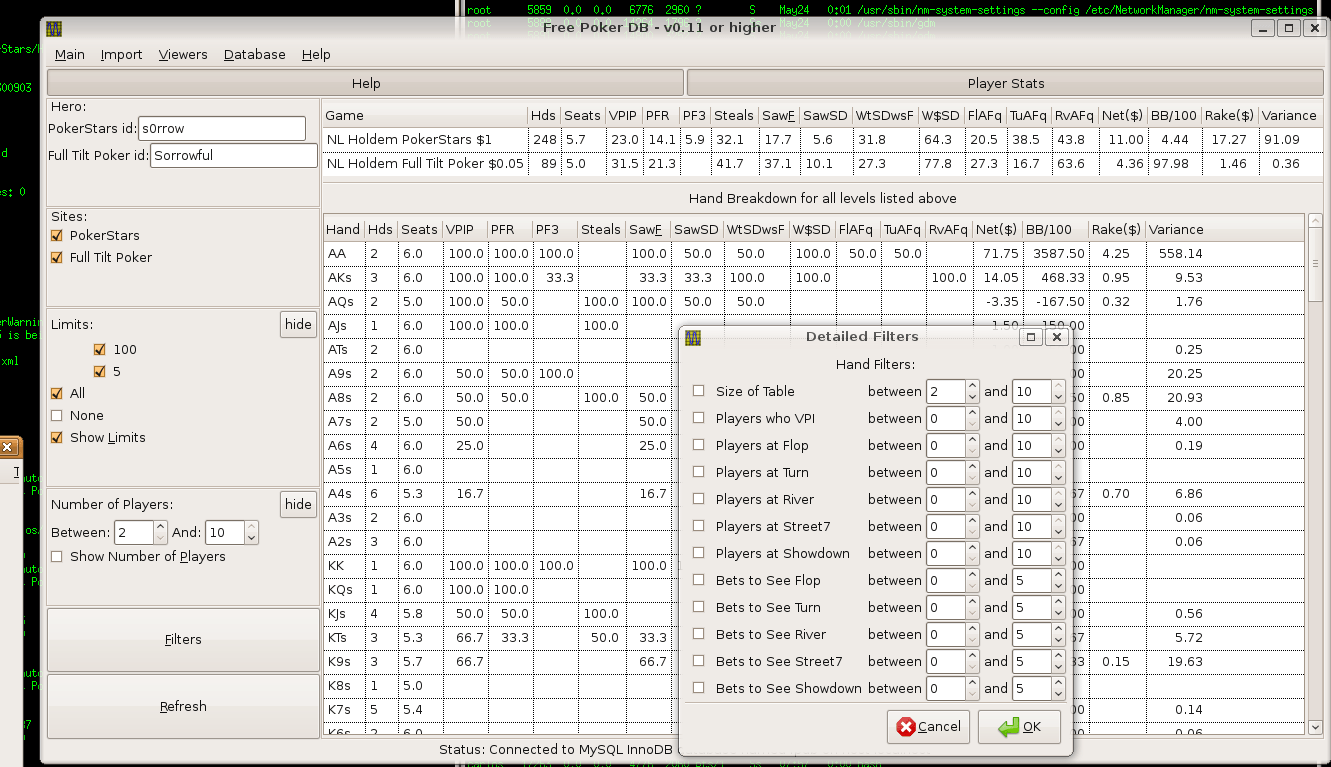Click the PokerStars id input field

tap(221, 128)
